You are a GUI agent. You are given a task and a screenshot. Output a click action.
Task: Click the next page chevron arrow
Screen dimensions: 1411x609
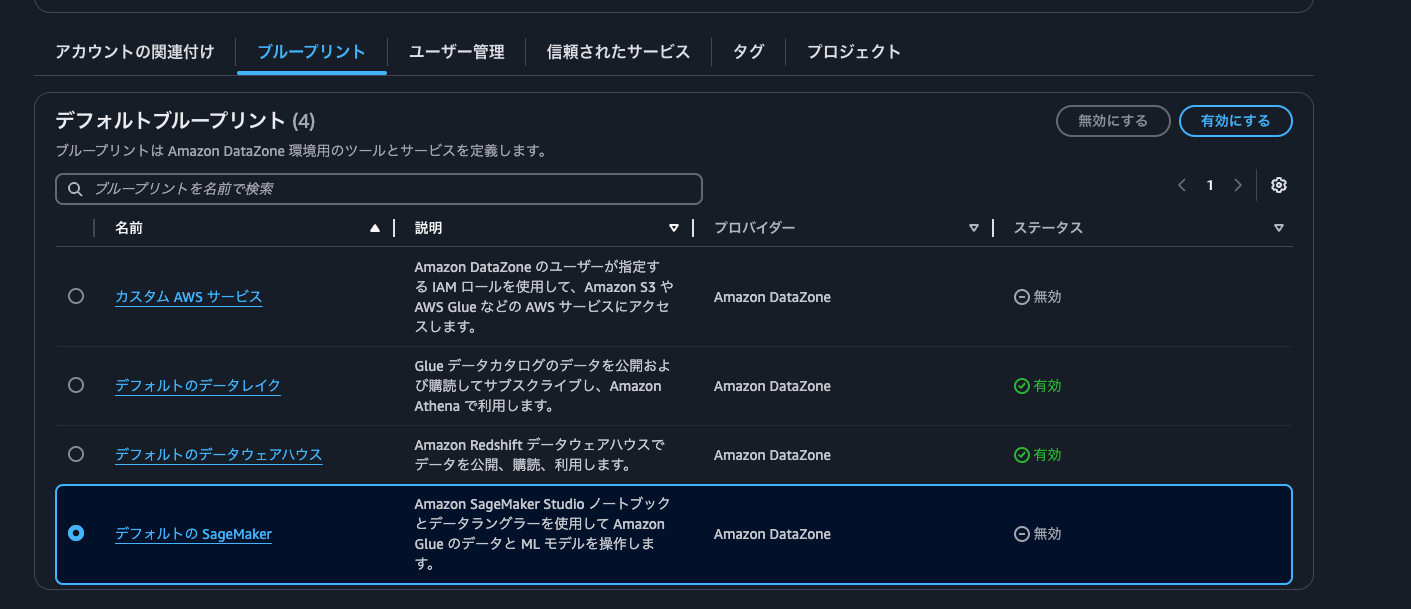[x=1238, y=185]
